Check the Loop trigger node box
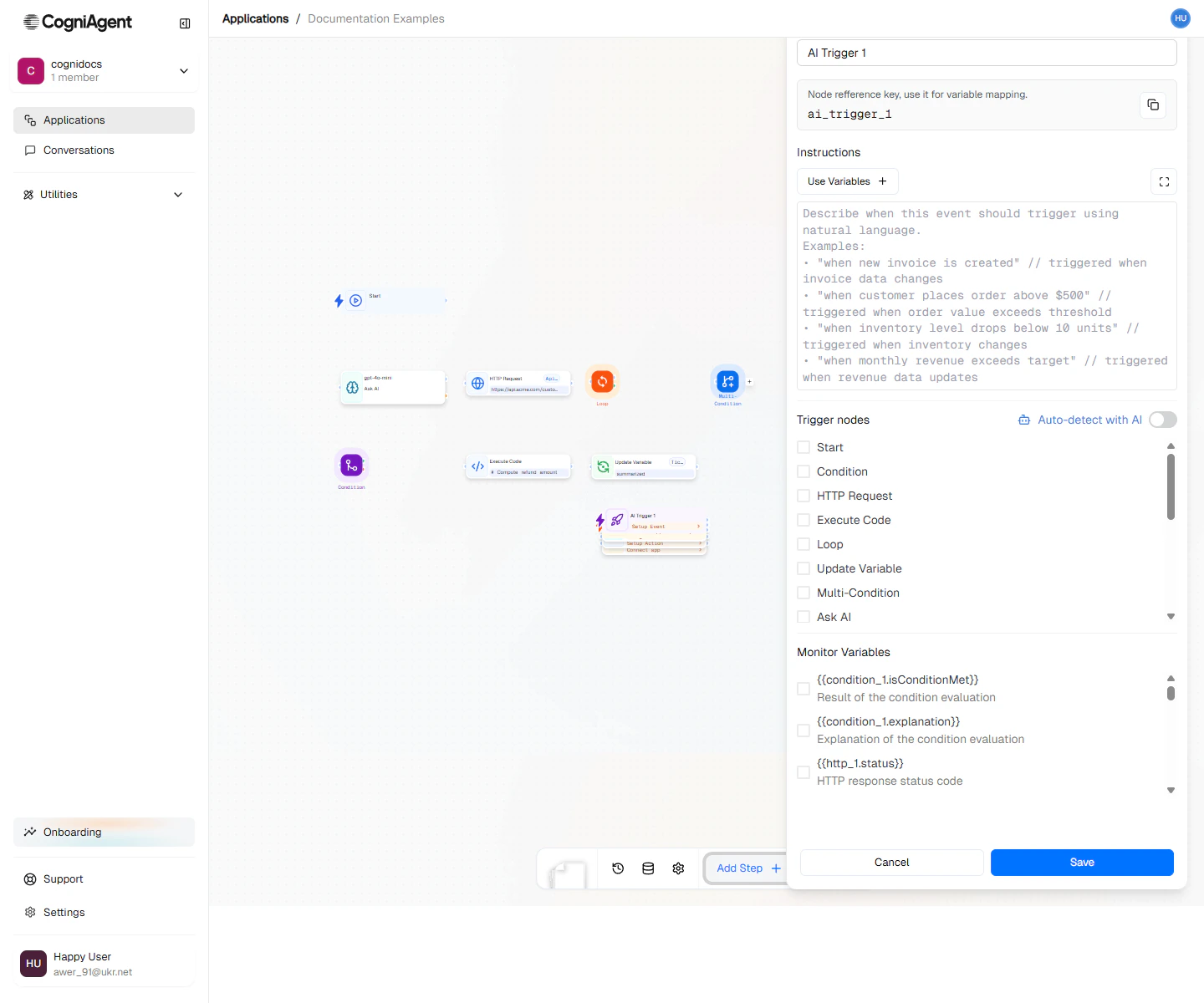Screen dimensions: 1204x1003 click(x=804, y=544)
